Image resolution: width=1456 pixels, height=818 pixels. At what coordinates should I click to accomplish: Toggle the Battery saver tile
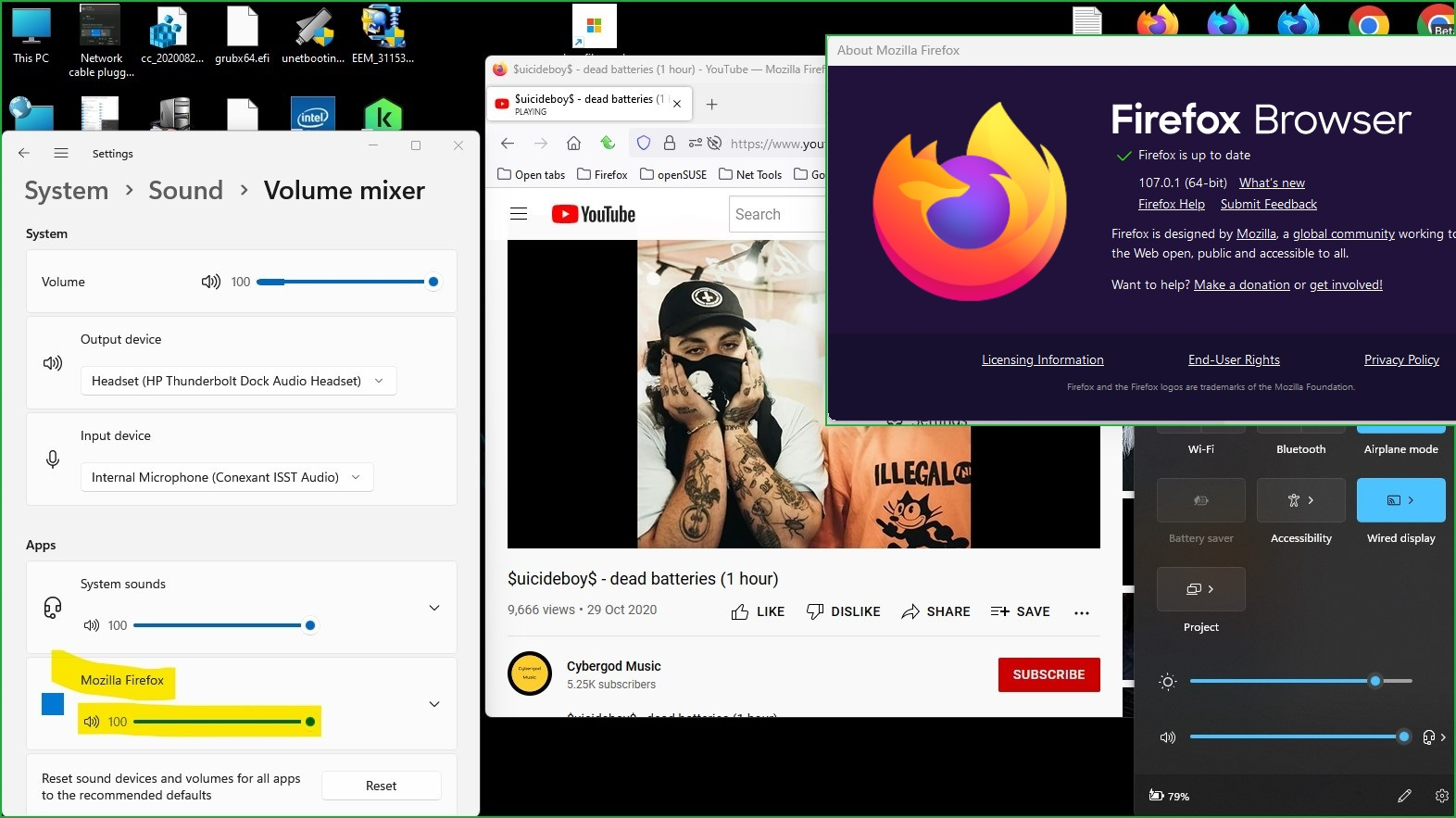(1200, 500)
